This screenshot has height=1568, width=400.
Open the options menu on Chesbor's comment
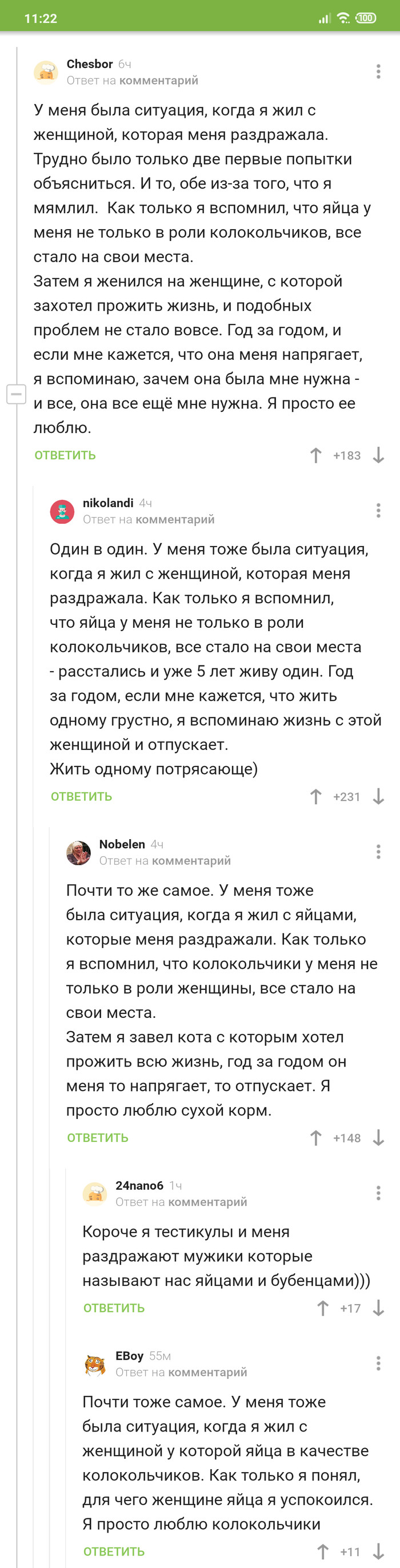[378, 71]
